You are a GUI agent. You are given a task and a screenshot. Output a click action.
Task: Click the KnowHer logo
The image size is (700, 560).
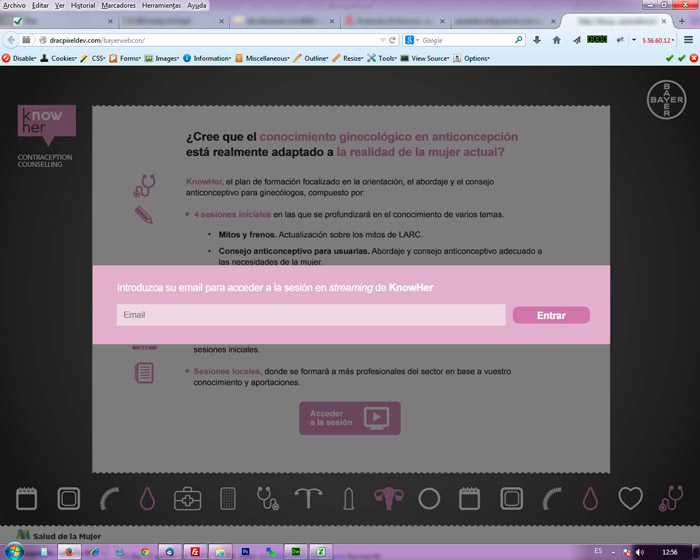[x=46, y=125]
